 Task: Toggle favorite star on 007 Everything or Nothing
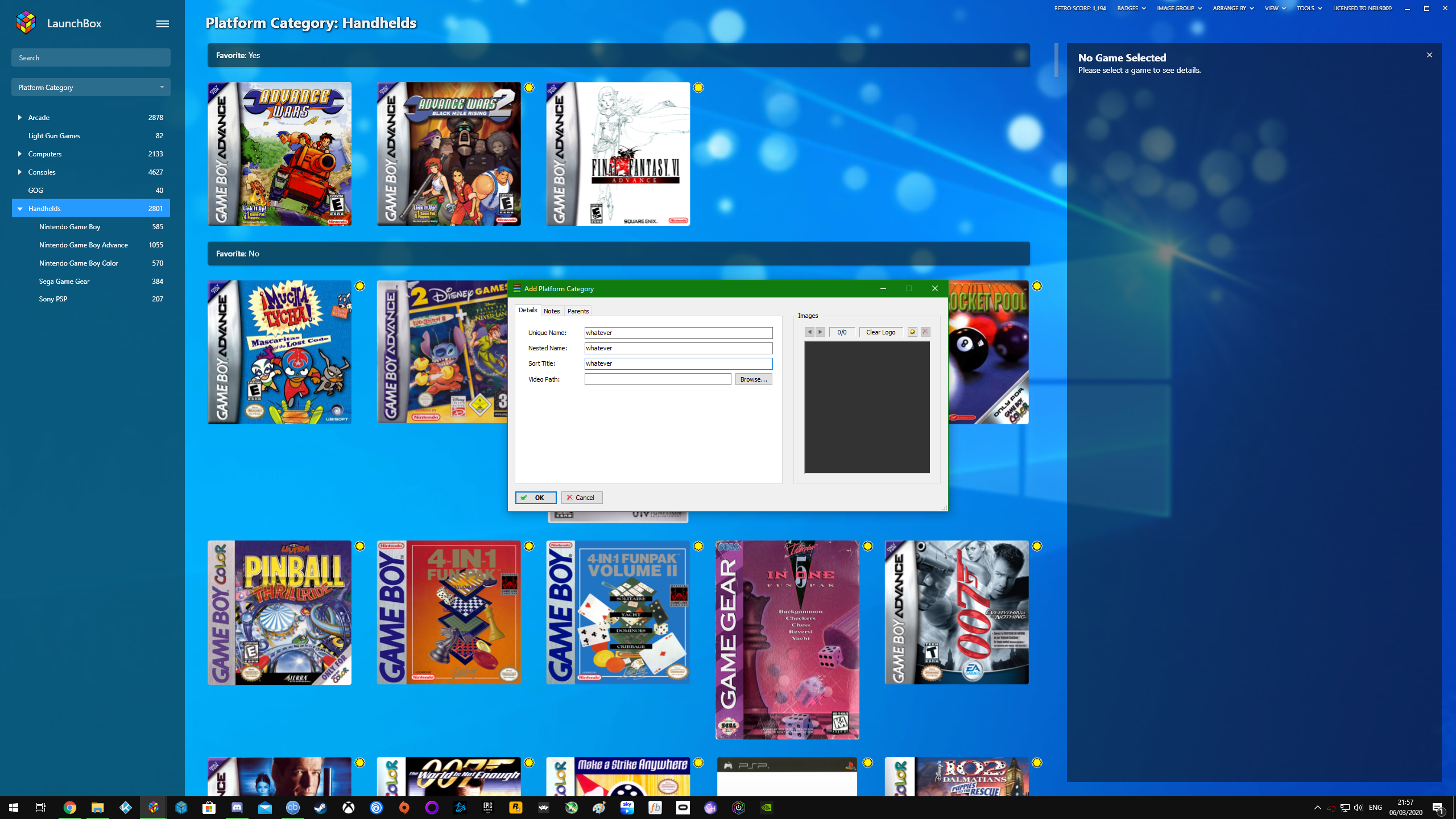tap(1037, 547)
